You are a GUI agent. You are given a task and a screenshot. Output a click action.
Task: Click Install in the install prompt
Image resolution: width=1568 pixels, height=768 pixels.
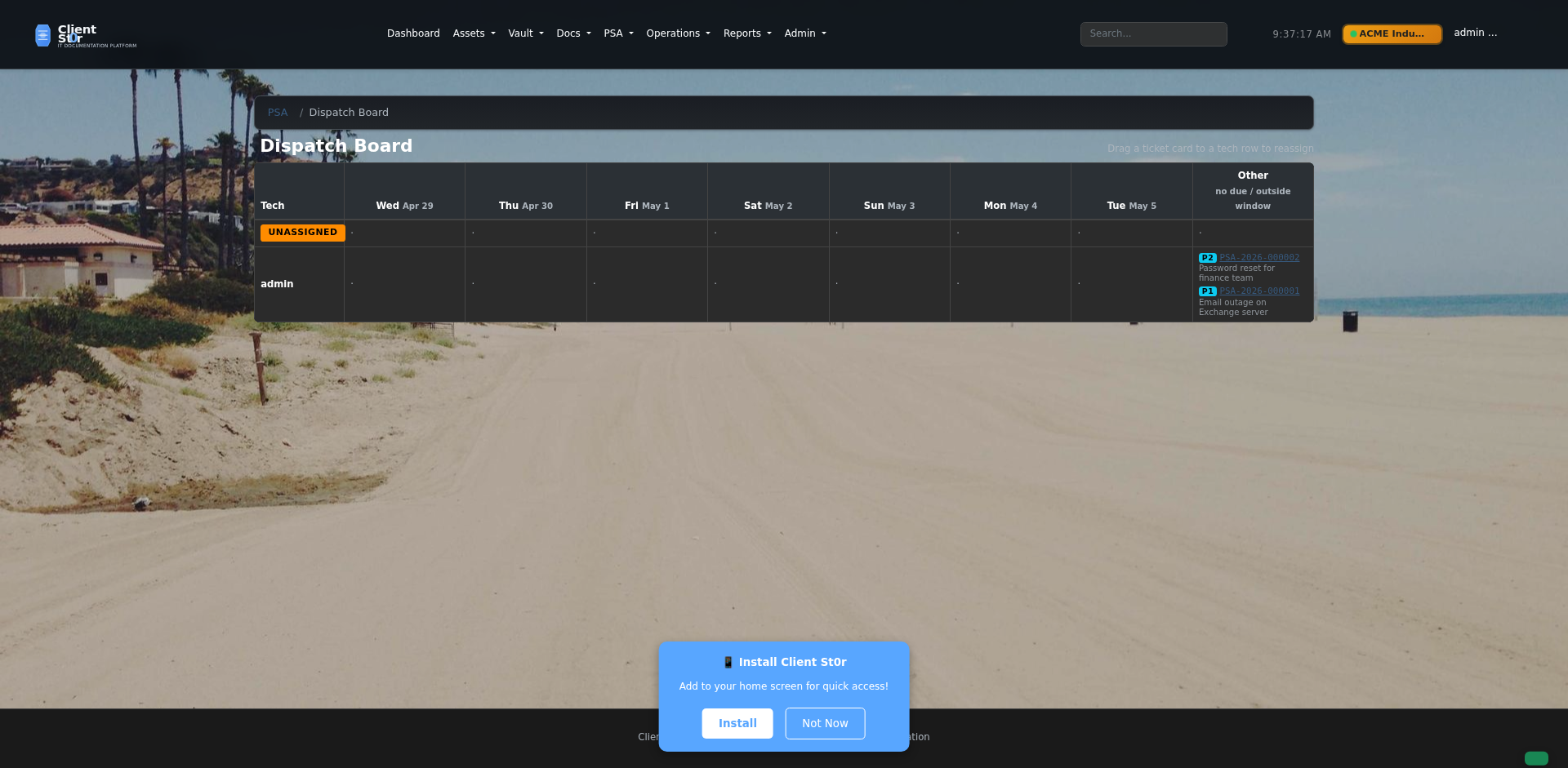(x=737, y=723)
